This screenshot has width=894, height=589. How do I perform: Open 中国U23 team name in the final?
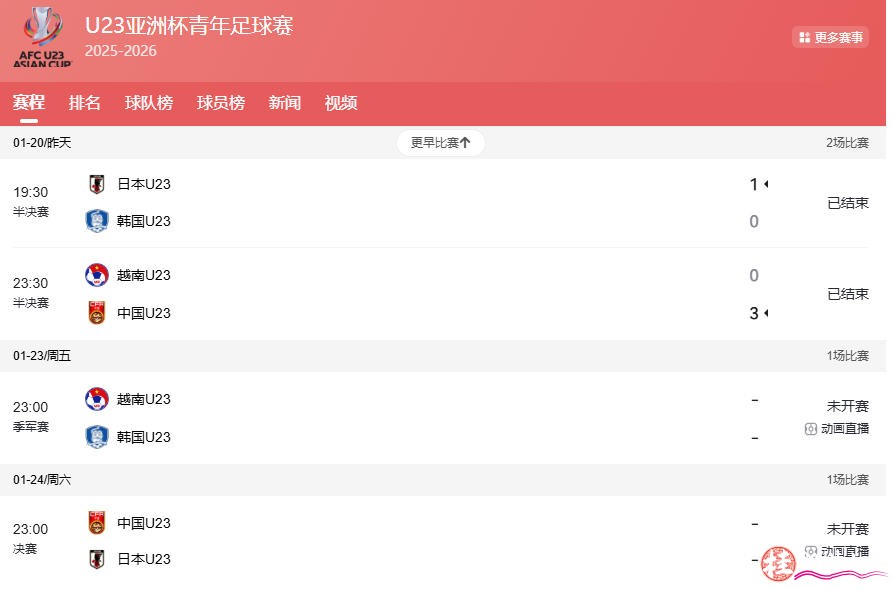click(x=144, y=523)
